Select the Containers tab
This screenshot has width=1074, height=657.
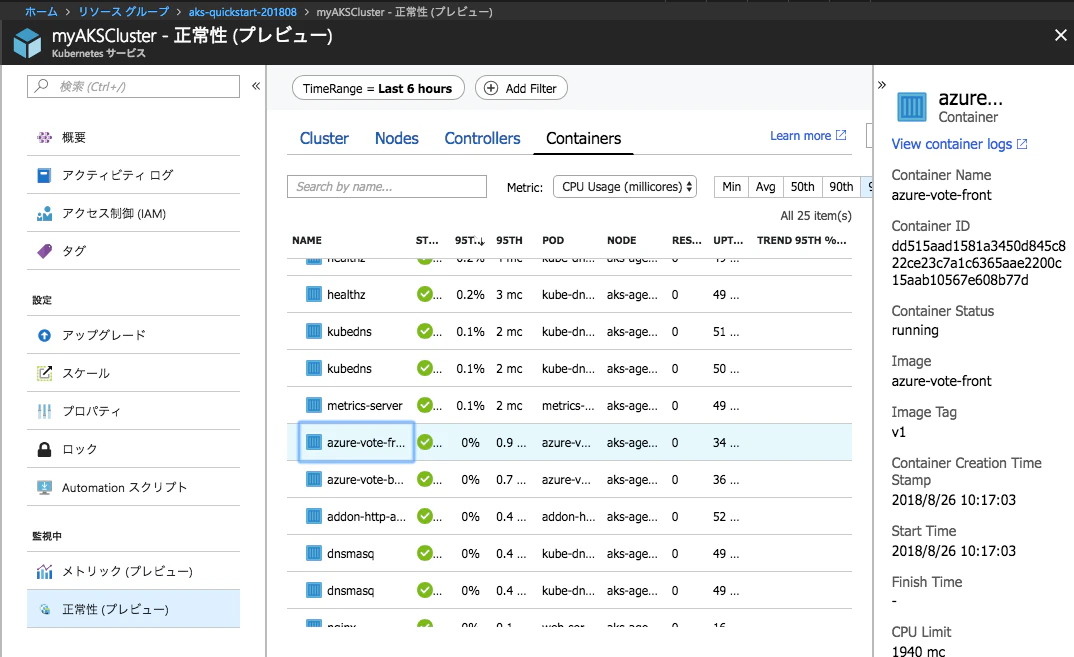coord(584,138)
